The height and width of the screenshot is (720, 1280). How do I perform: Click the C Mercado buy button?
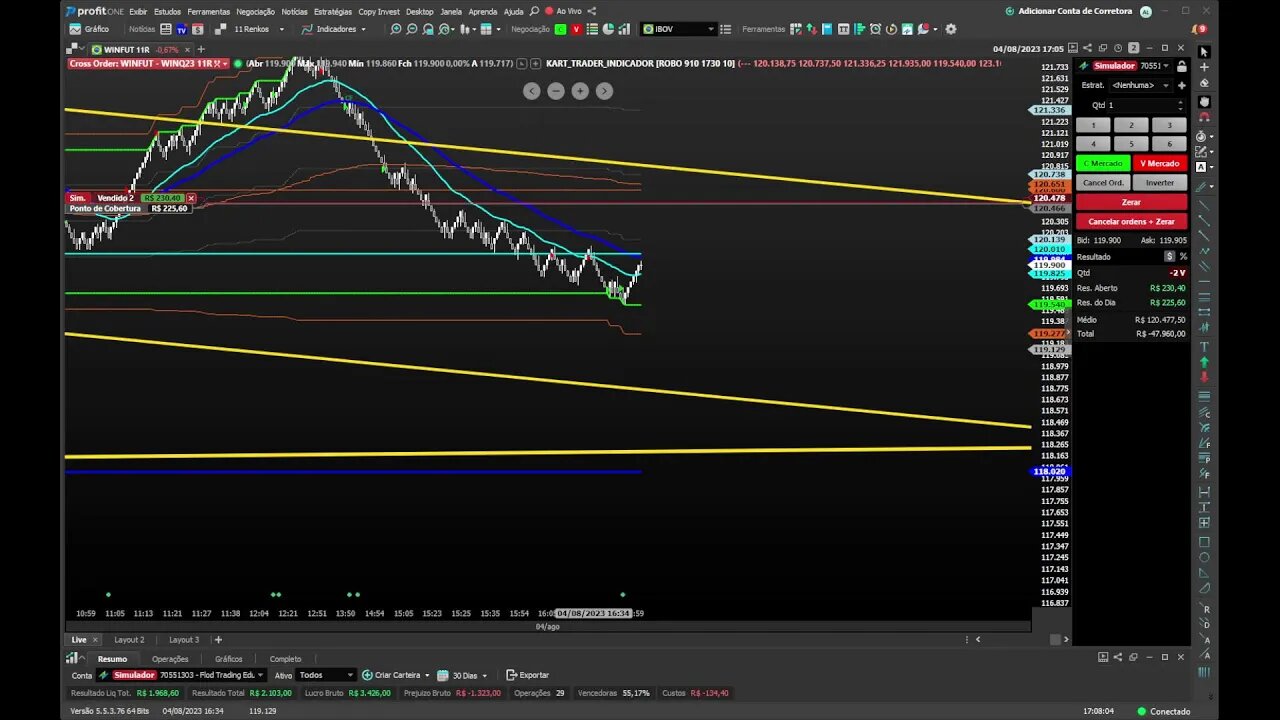[x=1103, y=163]
